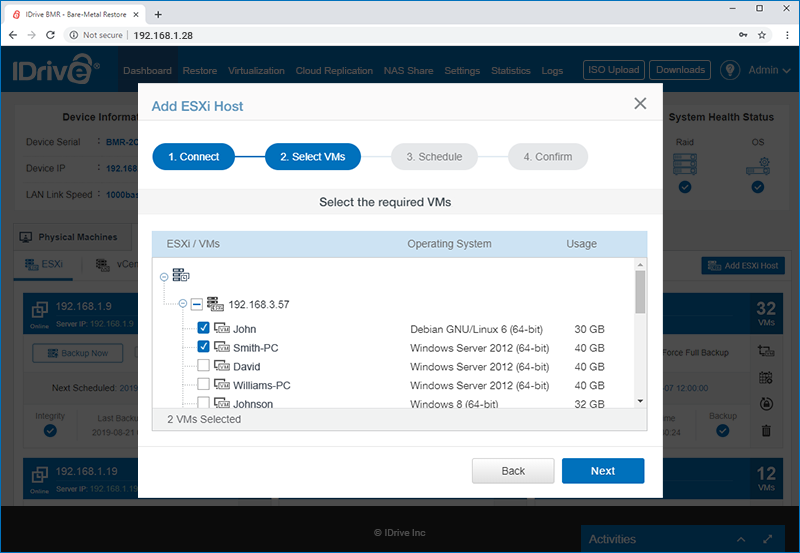Click the Downloads button
The width and height of the screenshot is (800, 553).
(680, 70)
